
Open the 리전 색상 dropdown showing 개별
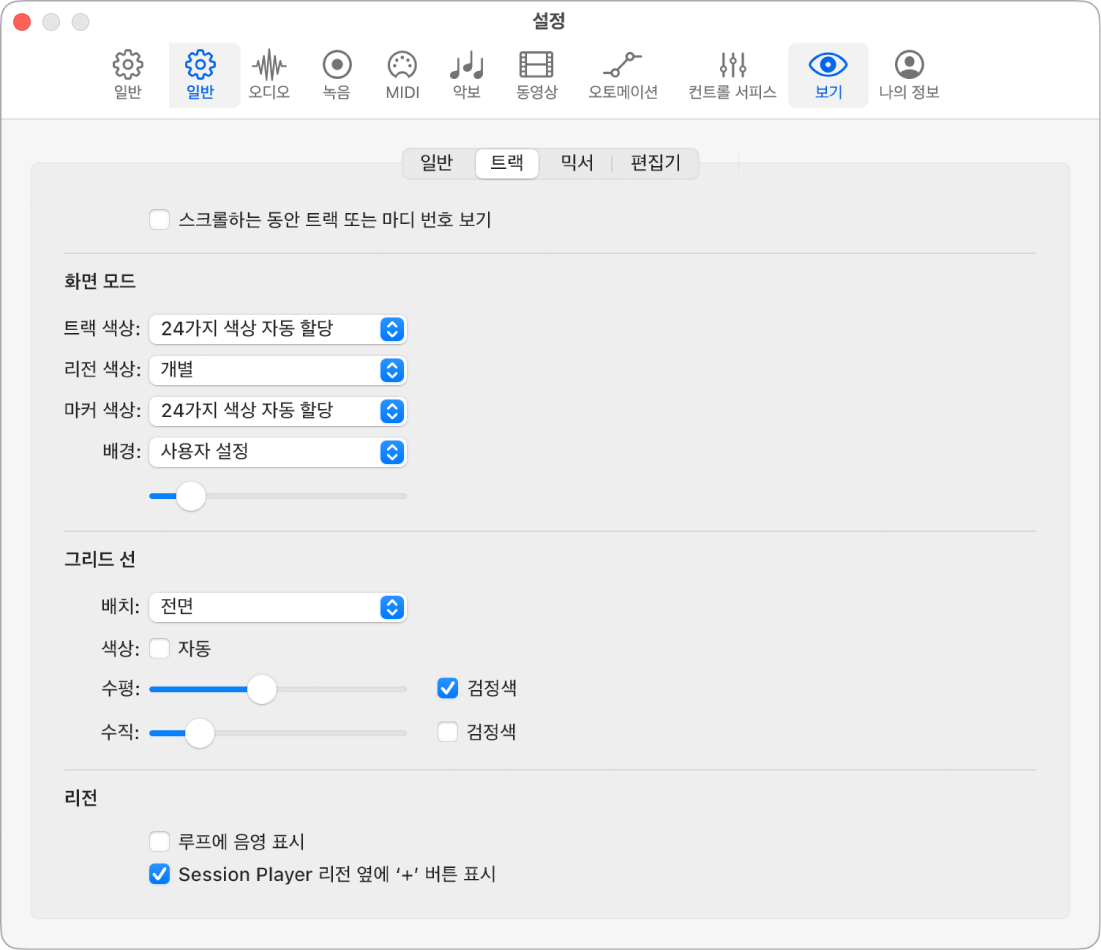pyautogui.click(x=278, y=370)
